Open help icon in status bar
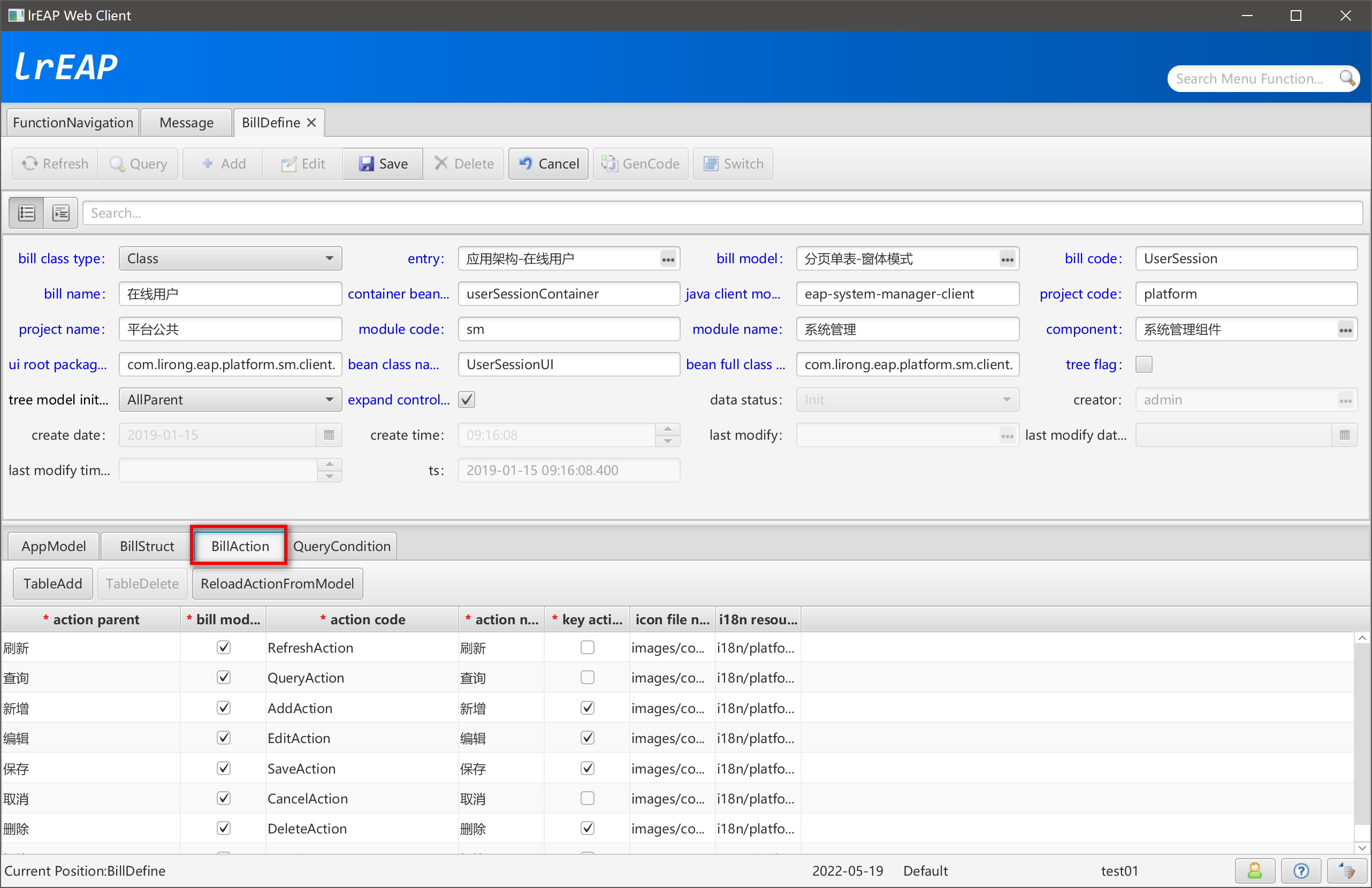This screenshot has height=888, width=1372. [x=1300, y=871]
